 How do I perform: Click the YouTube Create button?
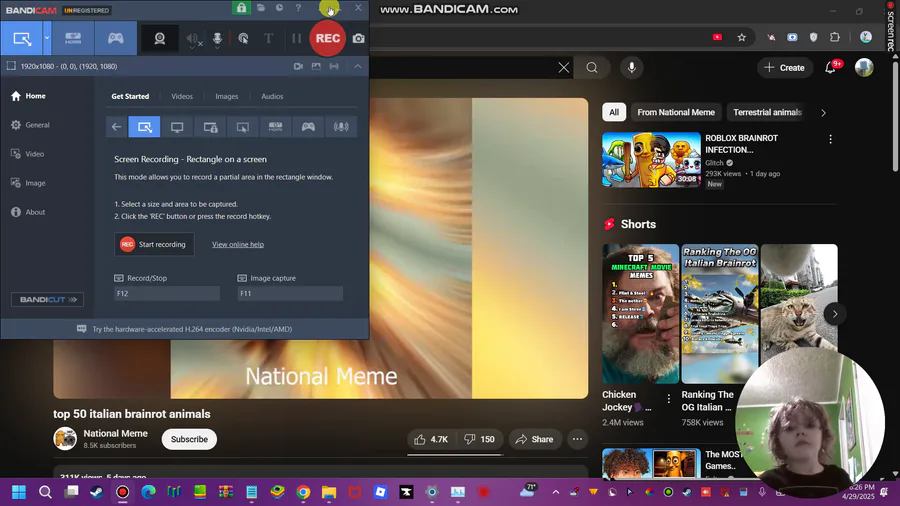(785, 68)
